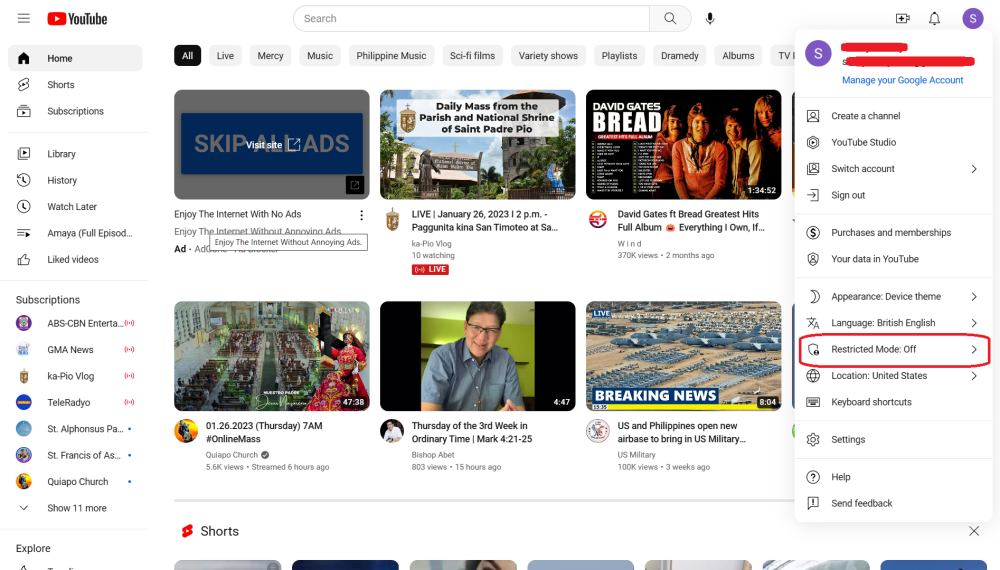The height and width of the screenshot is (570, 1000).
Task: Open Quiapo Church subscription in sidebar
Action: (75, 481)
